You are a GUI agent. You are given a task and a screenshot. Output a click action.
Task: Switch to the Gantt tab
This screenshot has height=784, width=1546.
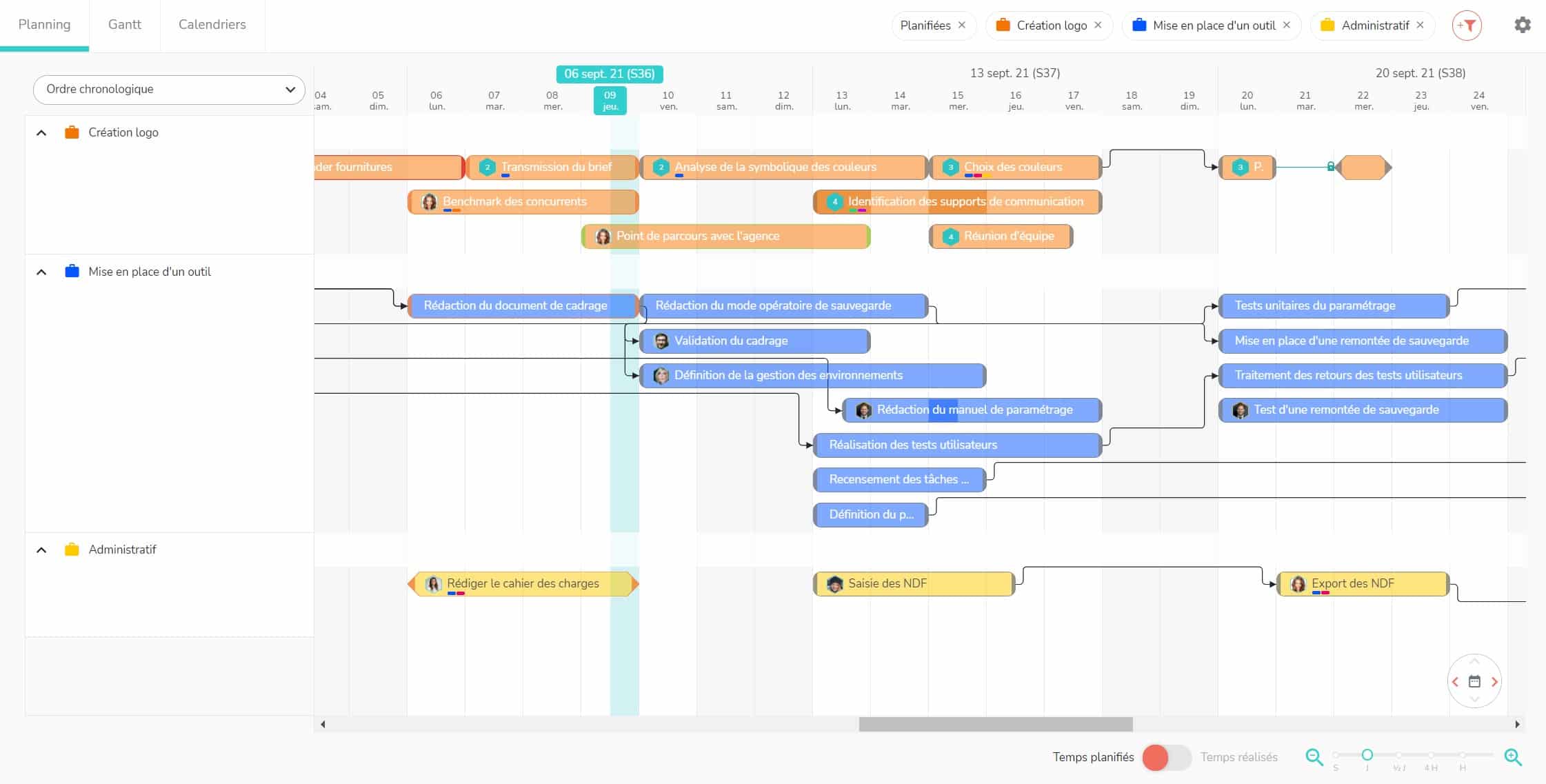pyautogui.click(x=125, y=24)
